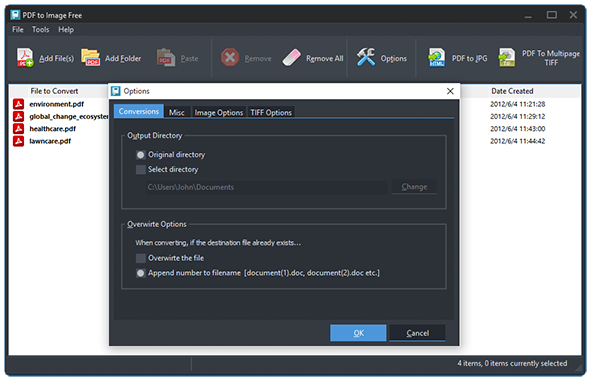The image size is (590, 380).
Task: Click the date 2012/6/4 11:43:00
Action: [517, 129]
